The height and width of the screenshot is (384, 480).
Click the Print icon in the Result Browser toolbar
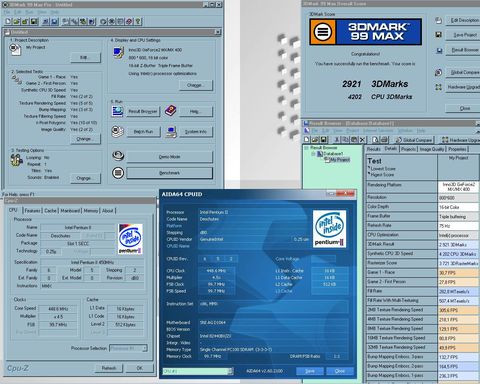click(x=384, y=139)
